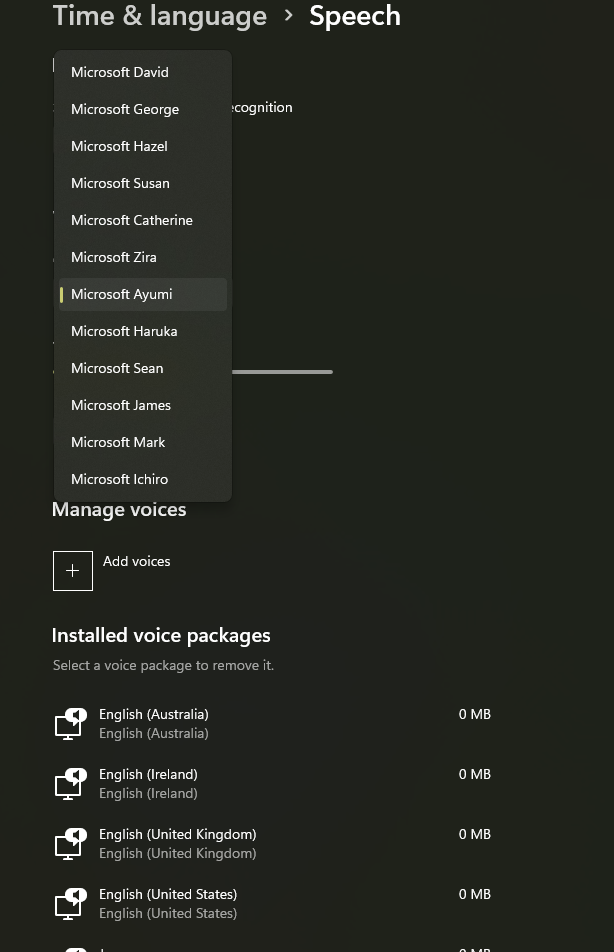Click 0 MB size of English (United States)
614x952 pixels.
(x=475, y=894)
